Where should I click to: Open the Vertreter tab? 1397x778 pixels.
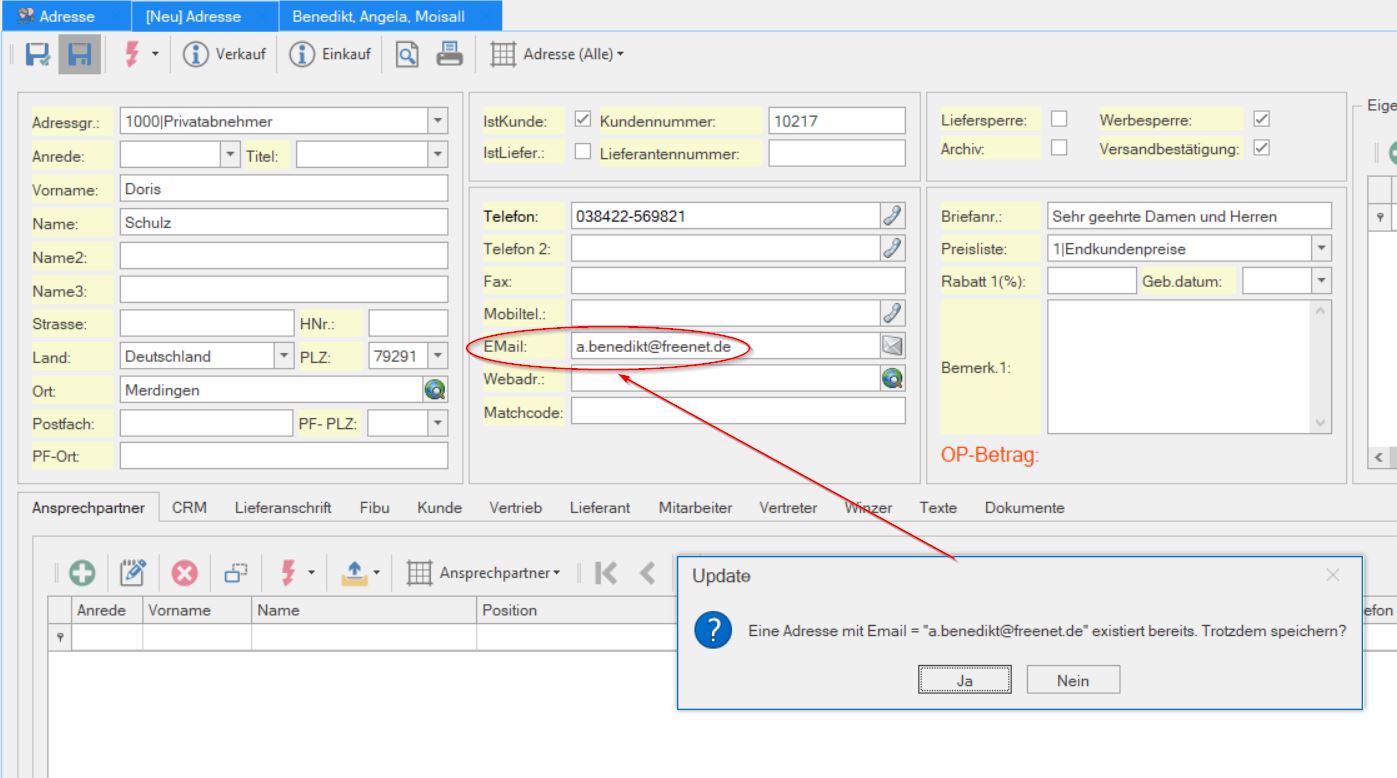tap(789, 508)
